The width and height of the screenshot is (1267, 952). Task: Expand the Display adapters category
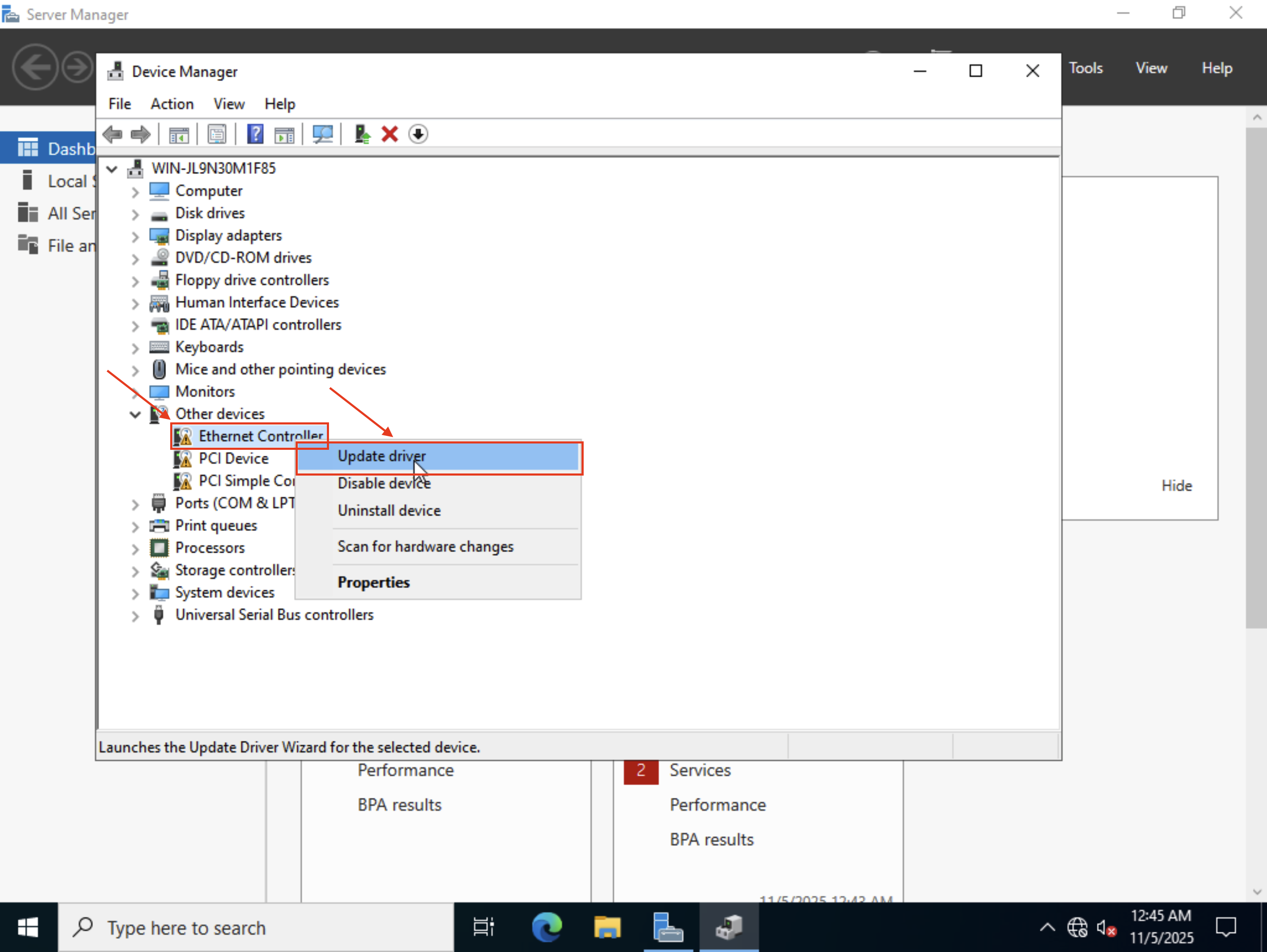[135, 235]
